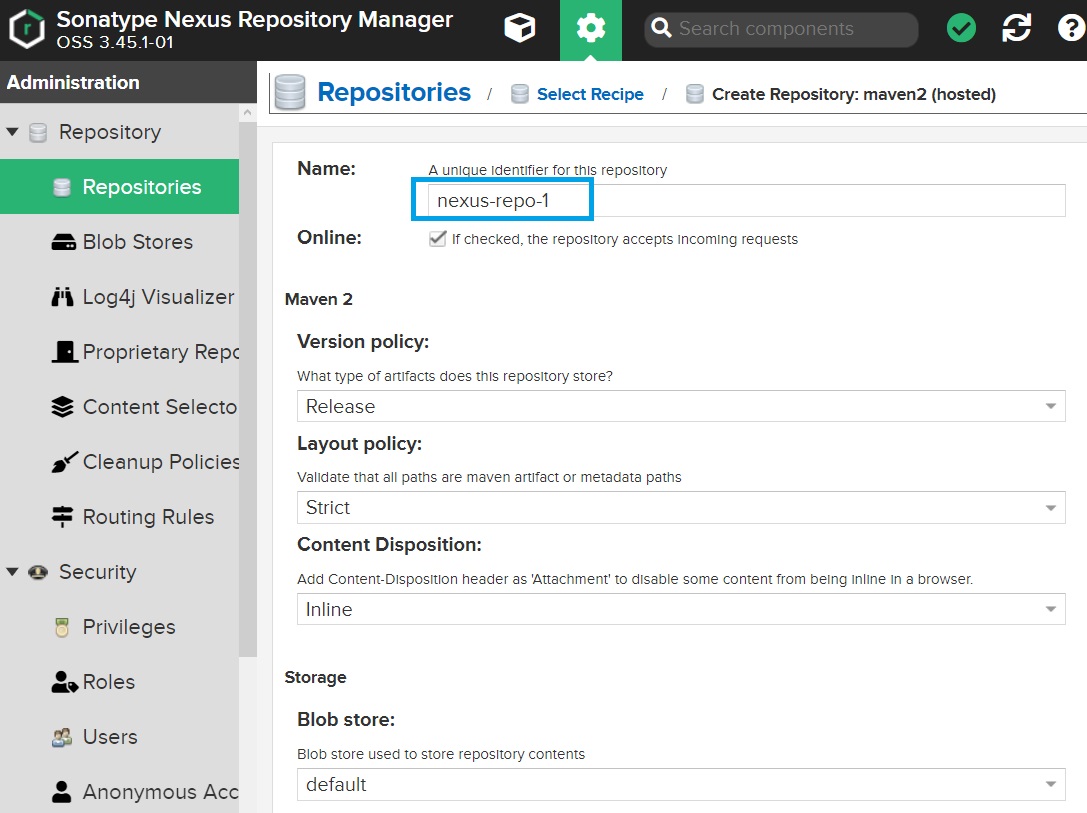Screen dimensions: 1087x813
Task: Click the Privileges medal icon
Action: [62, 627]
